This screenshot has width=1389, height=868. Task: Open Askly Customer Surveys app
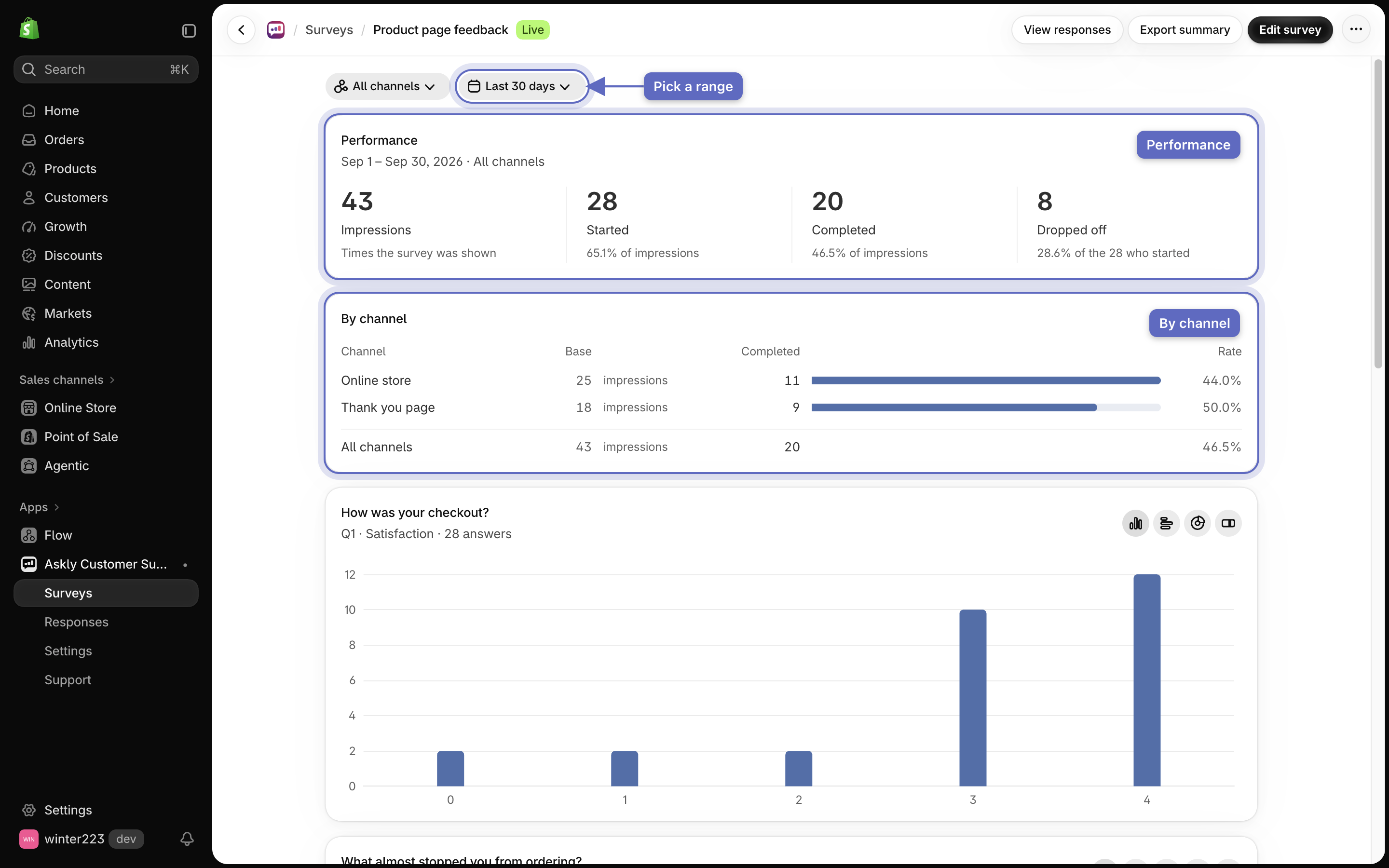point(106,564)
